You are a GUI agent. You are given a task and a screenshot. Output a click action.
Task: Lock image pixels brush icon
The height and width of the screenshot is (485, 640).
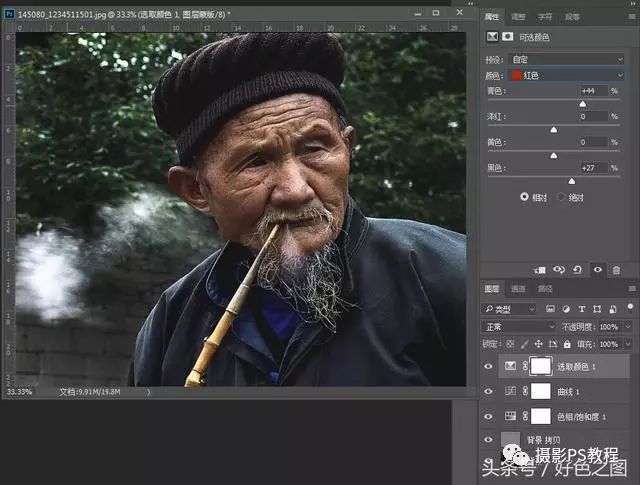point(525,344)
